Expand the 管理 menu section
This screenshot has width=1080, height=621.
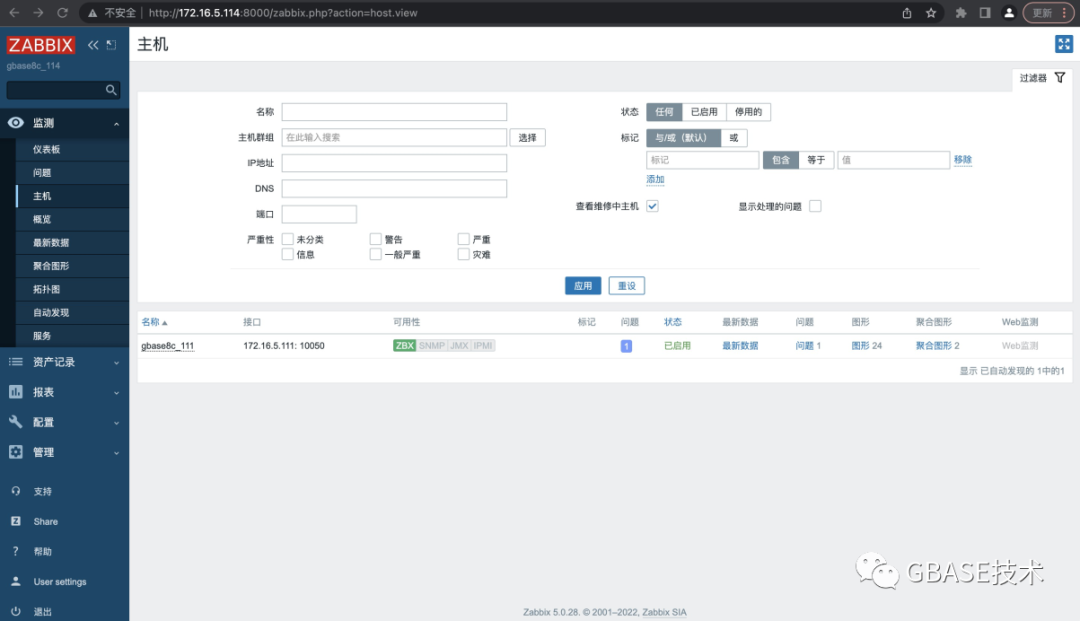pos(116,453)
